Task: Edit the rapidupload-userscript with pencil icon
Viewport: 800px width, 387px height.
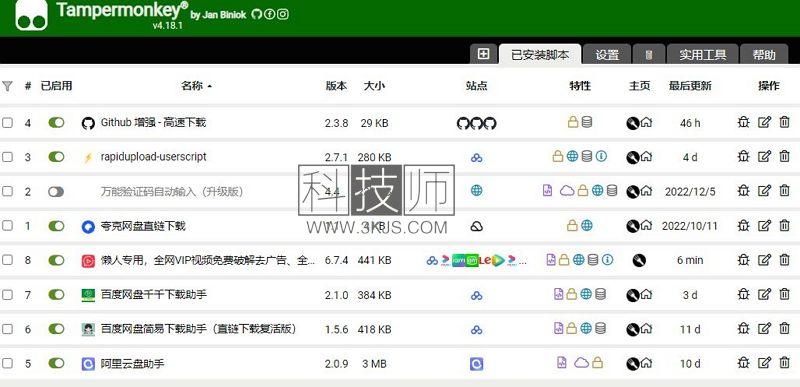Action: point(764,157)
